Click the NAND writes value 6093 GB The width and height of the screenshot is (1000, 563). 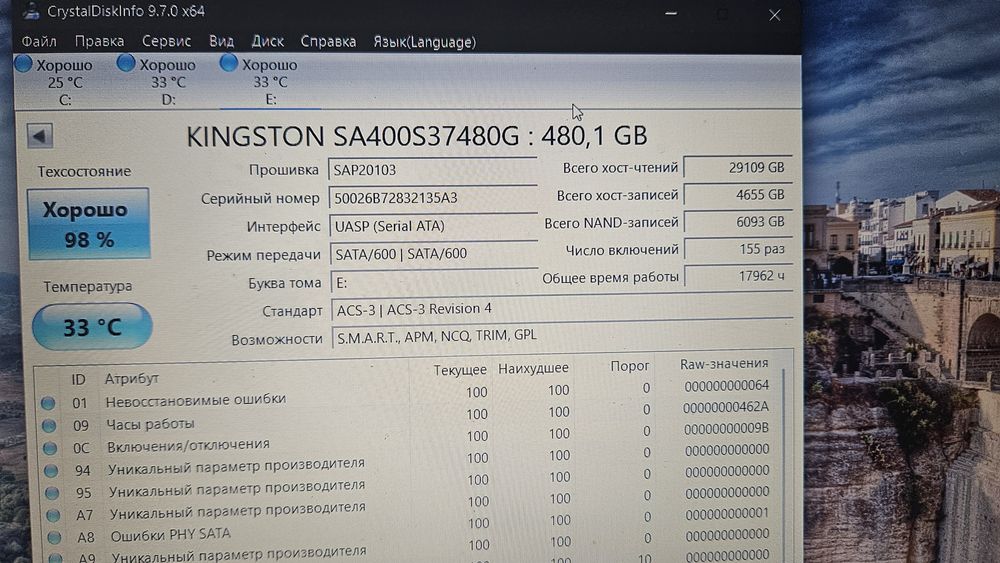(739, 222)
